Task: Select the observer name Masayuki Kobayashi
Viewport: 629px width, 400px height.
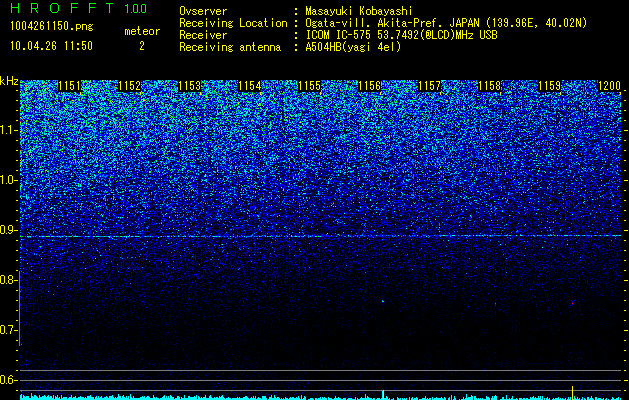Action: (x=359, y=11)
